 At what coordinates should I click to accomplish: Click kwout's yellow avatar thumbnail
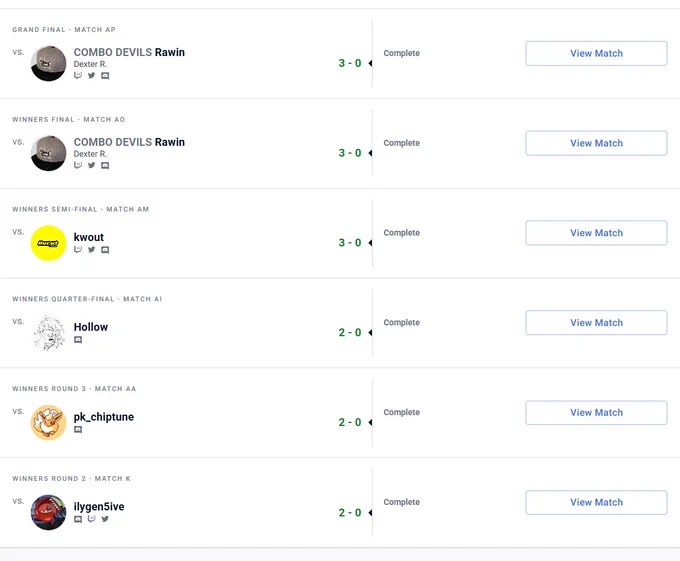[48, 243]
